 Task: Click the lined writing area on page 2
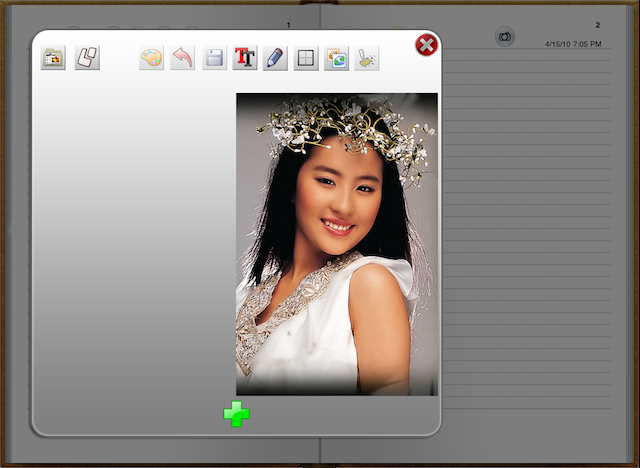point(530,250)
